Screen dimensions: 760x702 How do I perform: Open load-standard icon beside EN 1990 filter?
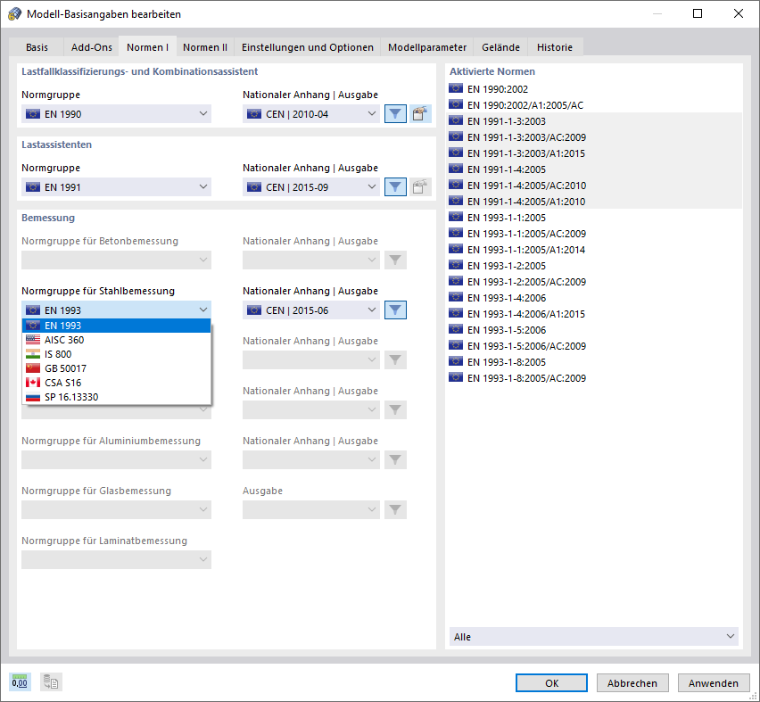(420, 114)
